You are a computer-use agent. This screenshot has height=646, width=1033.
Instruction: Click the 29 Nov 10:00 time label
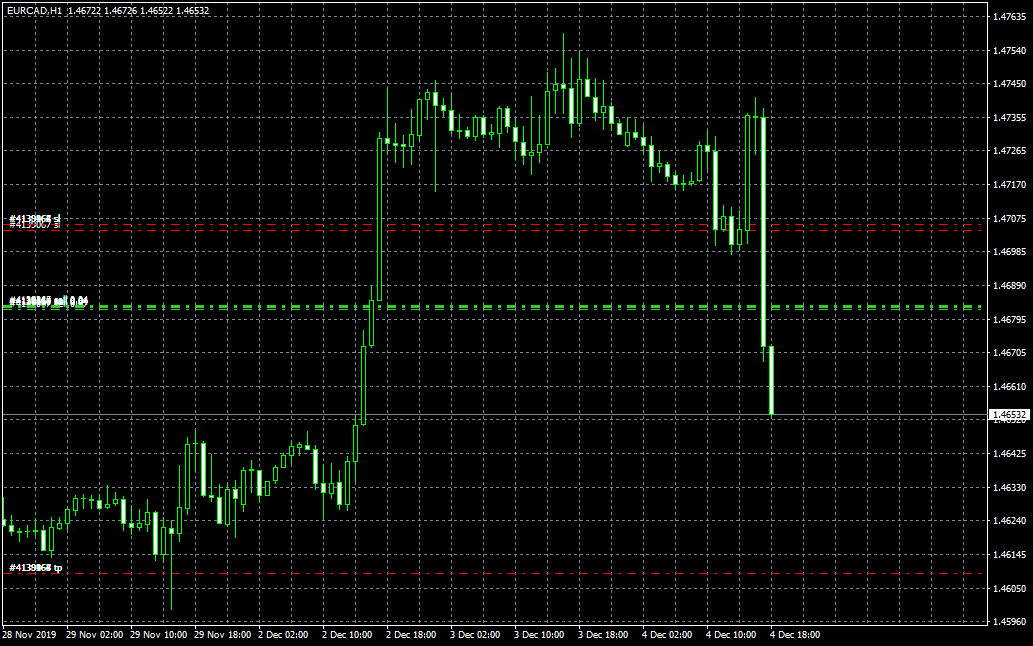click(158, 635)
